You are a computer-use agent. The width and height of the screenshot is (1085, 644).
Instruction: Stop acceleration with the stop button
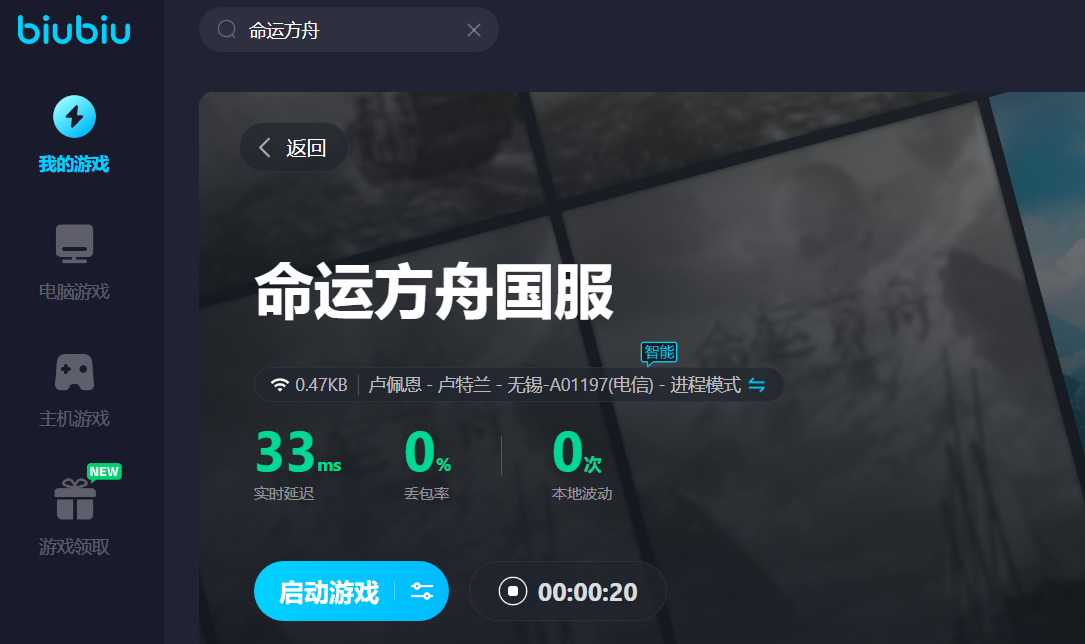[513, 591]
